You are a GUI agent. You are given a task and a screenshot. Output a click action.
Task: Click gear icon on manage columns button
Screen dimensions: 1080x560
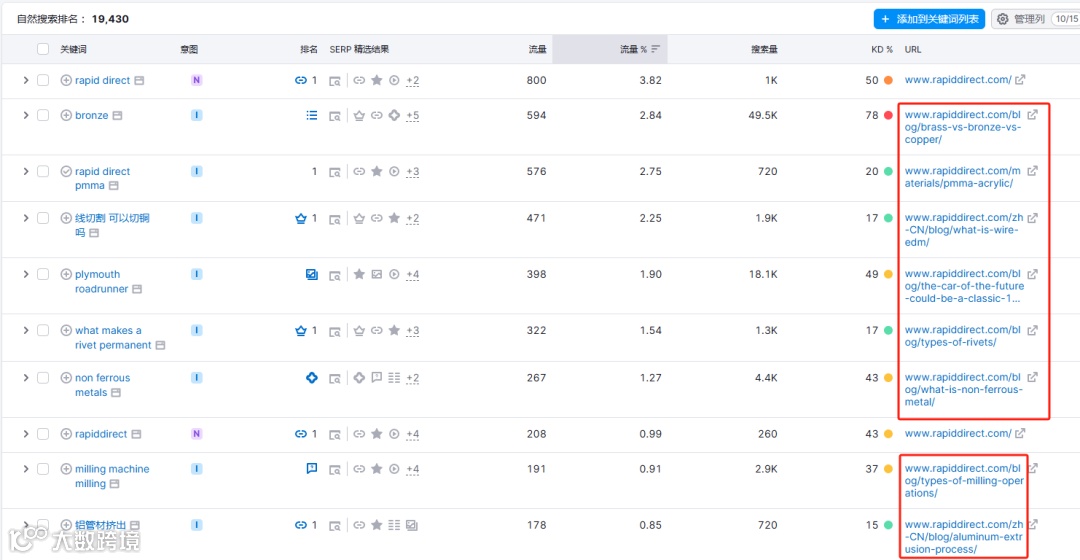[1003, 19]
